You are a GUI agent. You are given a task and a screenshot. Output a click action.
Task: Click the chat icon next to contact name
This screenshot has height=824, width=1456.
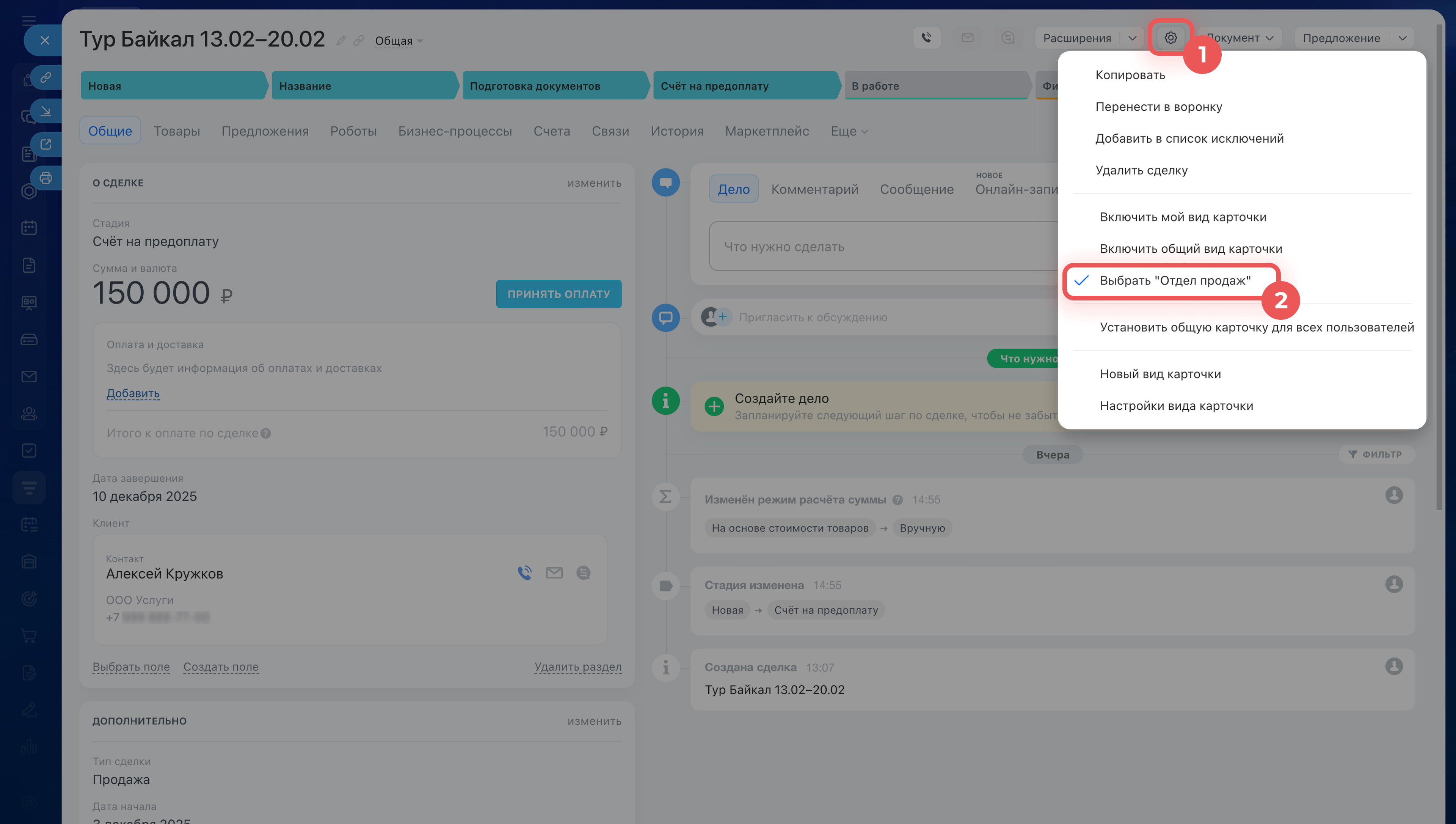click(x=583, y=573)
